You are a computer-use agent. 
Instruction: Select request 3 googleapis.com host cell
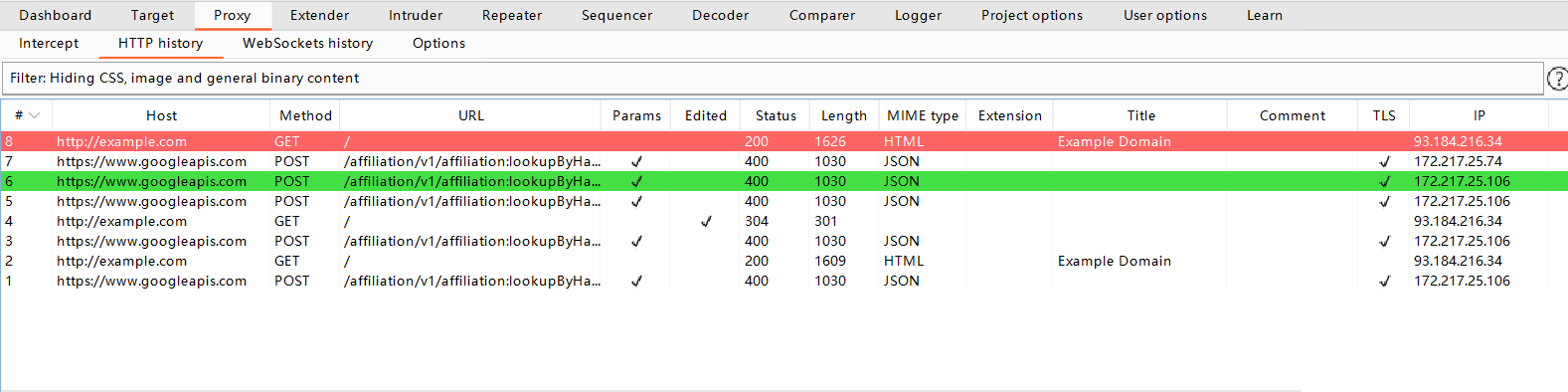[151, 241]
